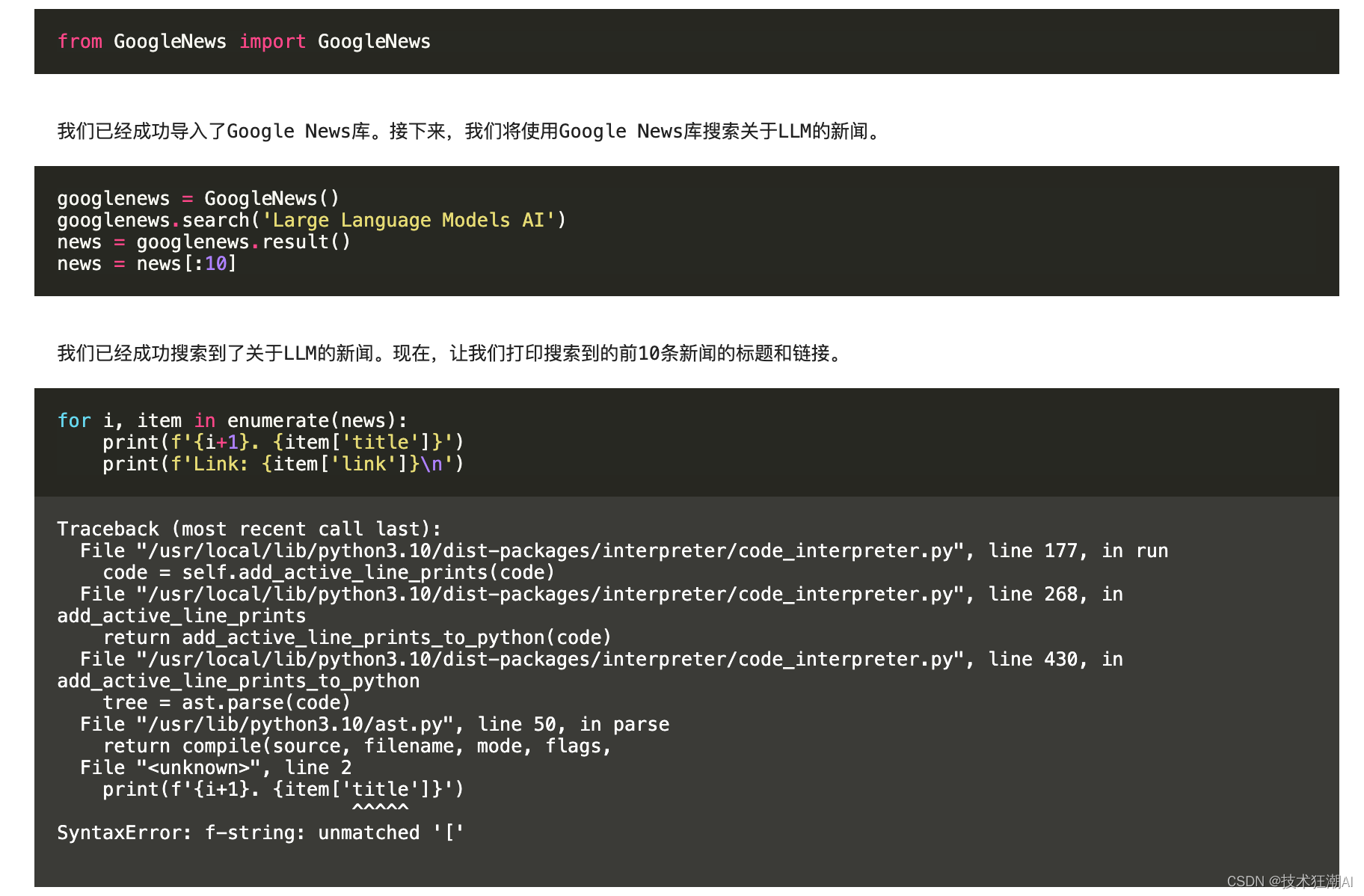Click the traceback File line ending 'line 177, in run'

[x=624, y=550]
